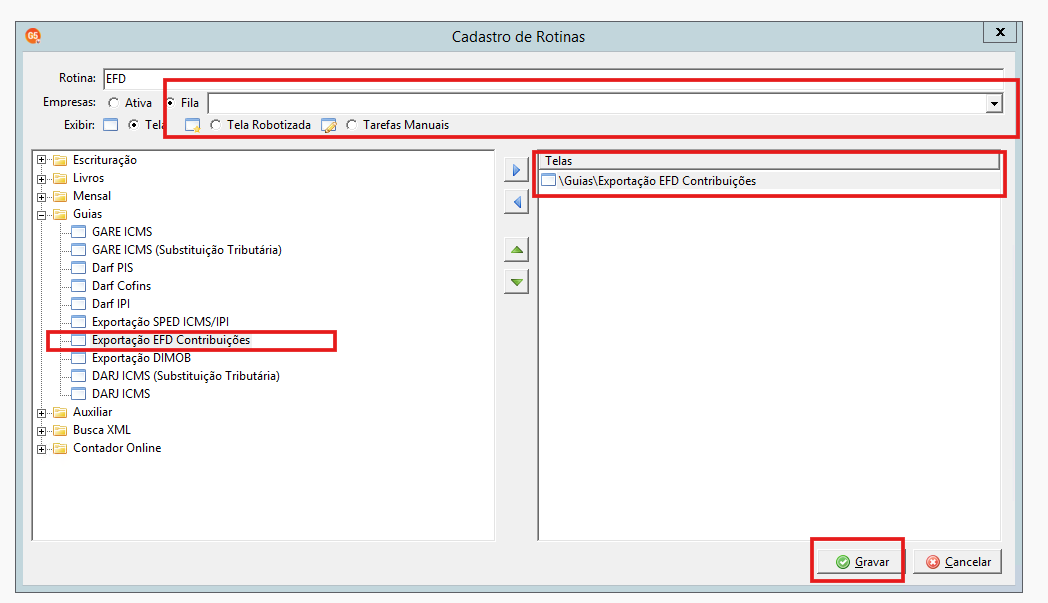1048x603 pixels.
Task: Click the Mensal folder icon
Action: (60, 197)
